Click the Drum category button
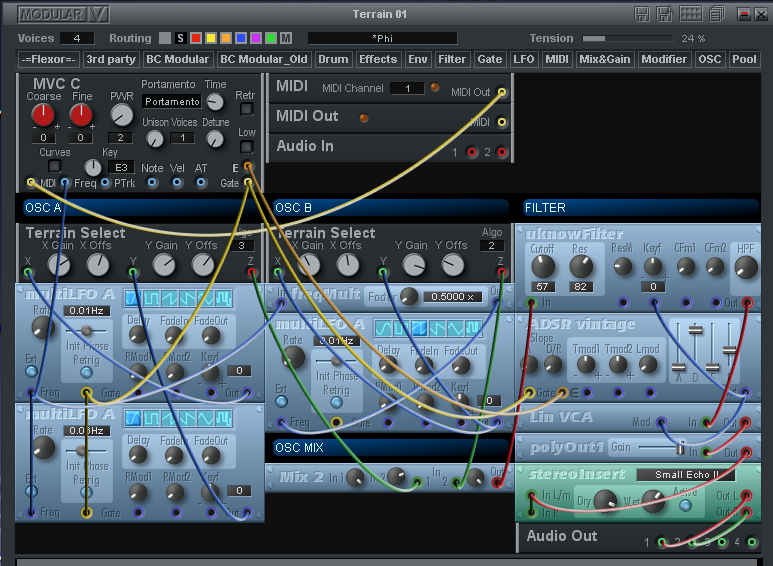 333,59
